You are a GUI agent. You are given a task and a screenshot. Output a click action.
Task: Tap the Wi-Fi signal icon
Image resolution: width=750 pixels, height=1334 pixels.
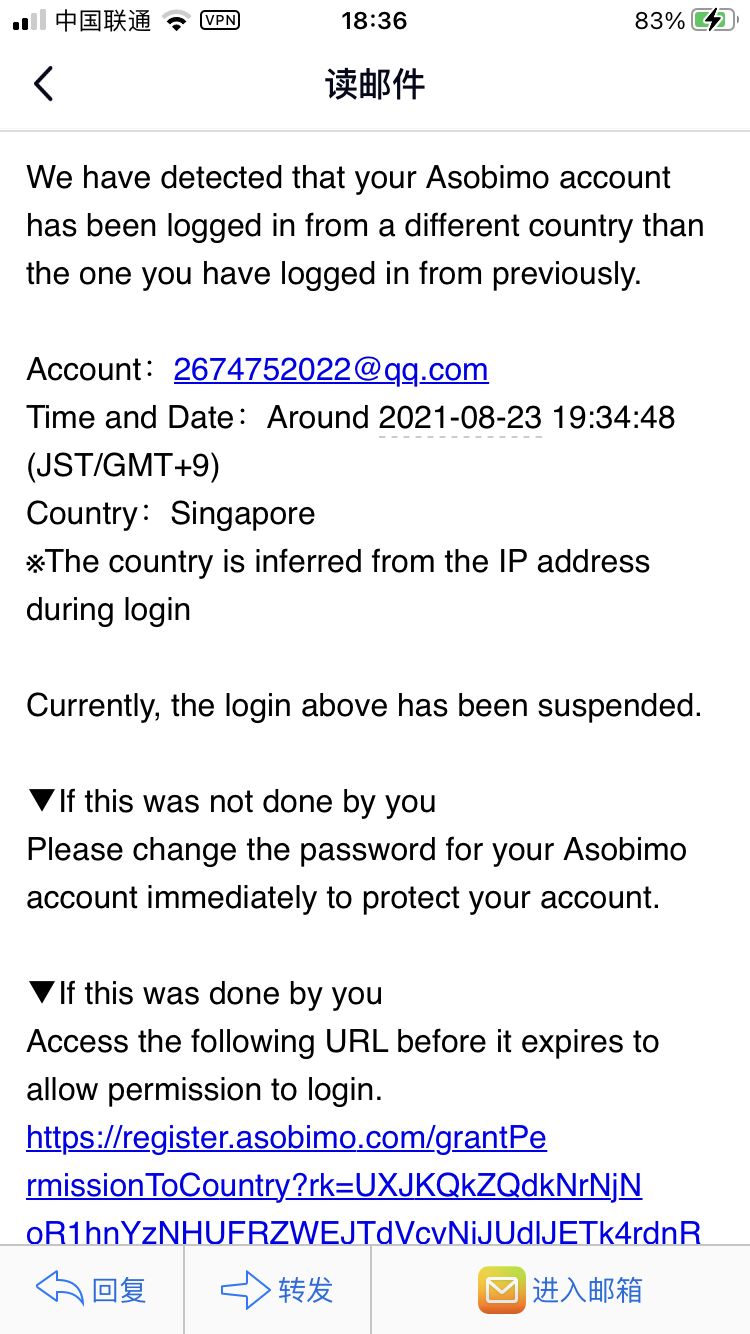(177, 20)
